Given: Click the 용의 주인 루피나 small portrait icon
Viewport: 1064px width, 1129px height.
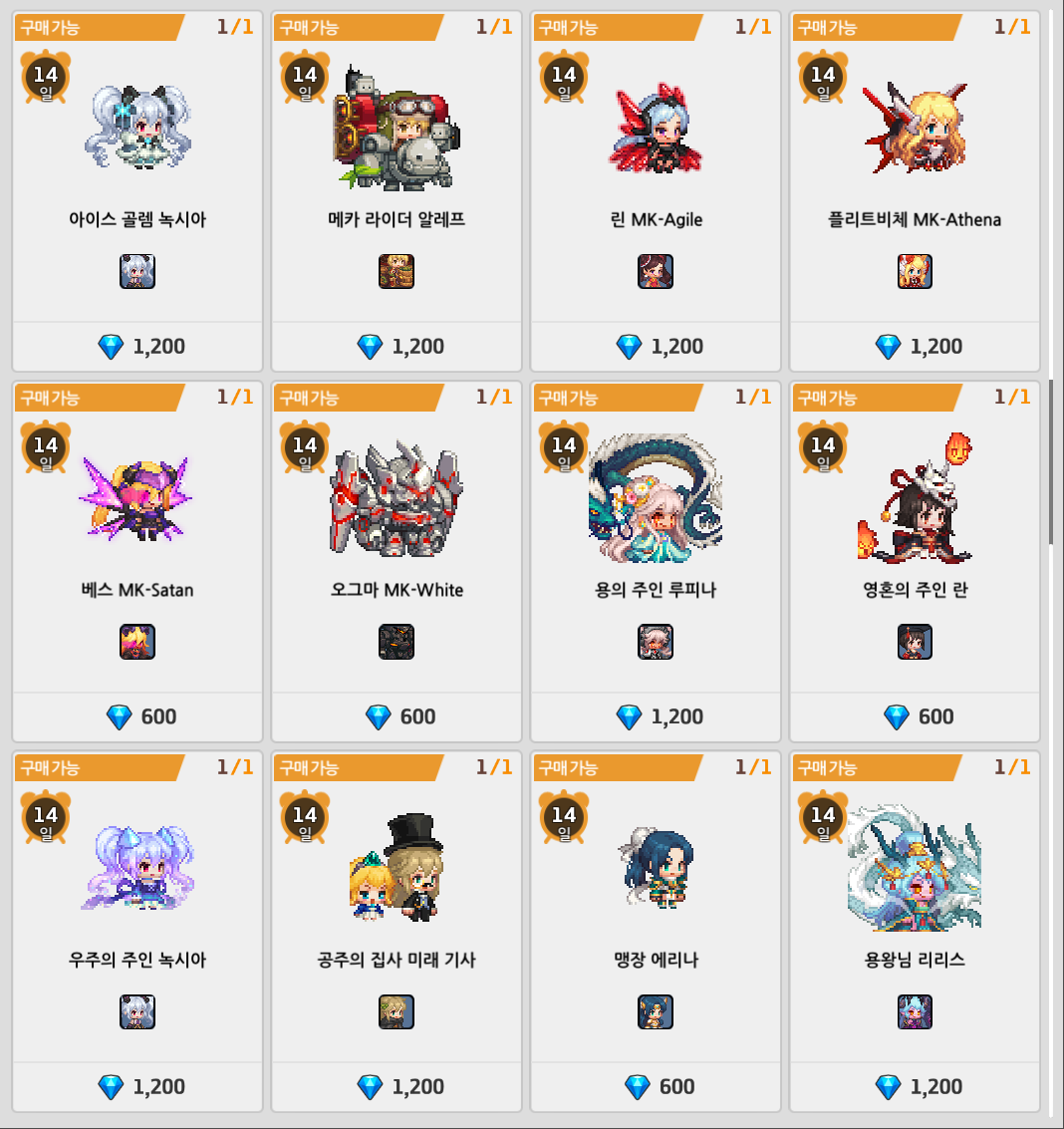Looking at the screenshot, I should [656, 642].
